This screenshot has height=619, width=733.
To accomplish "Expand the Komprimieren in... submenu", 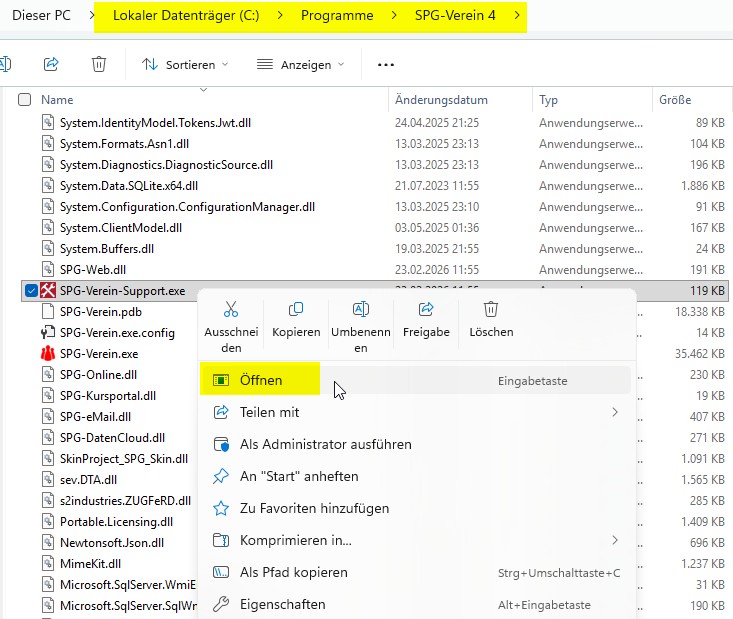I will point(615,541).
